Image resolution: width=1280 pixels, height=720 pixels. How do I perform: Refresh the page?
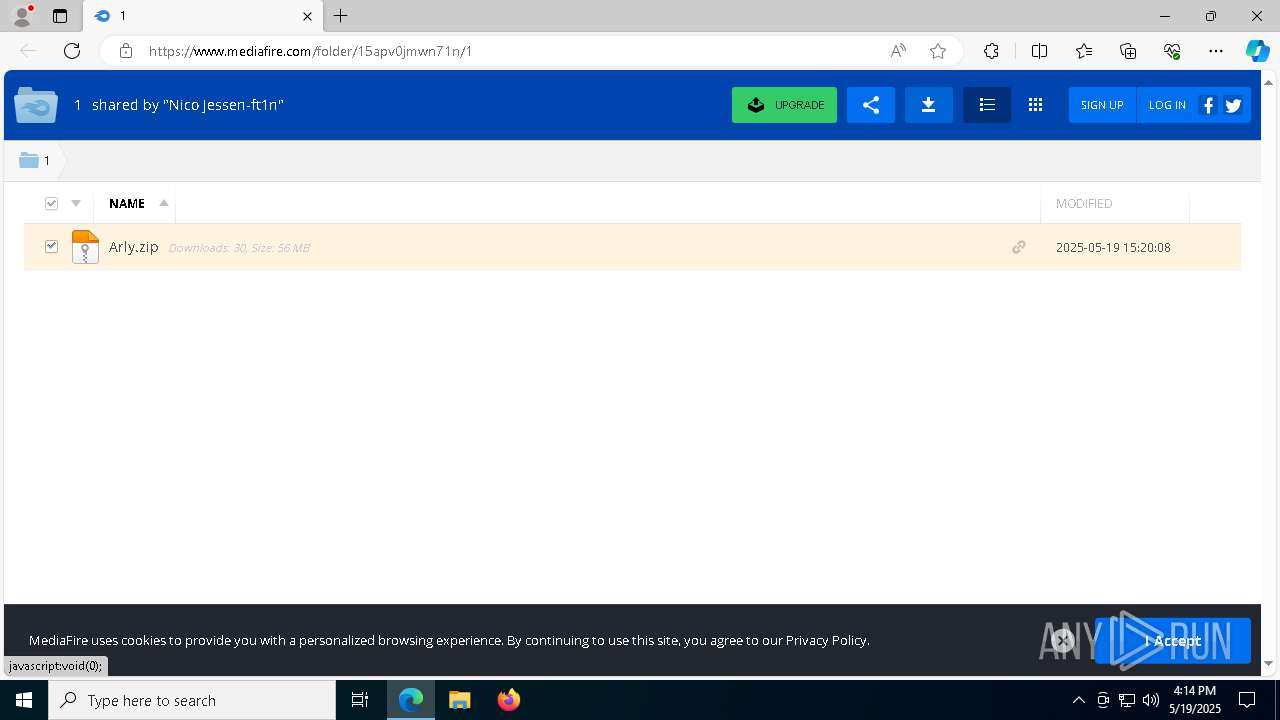(x=72, y=51)
